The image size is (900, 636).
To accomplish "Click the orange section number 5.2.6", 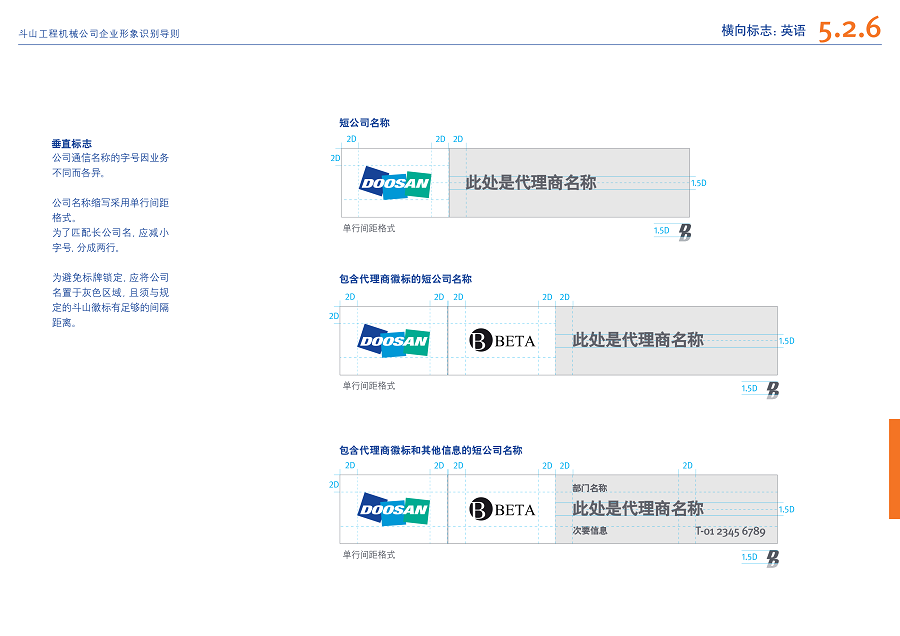I will (x=849, y=29).
